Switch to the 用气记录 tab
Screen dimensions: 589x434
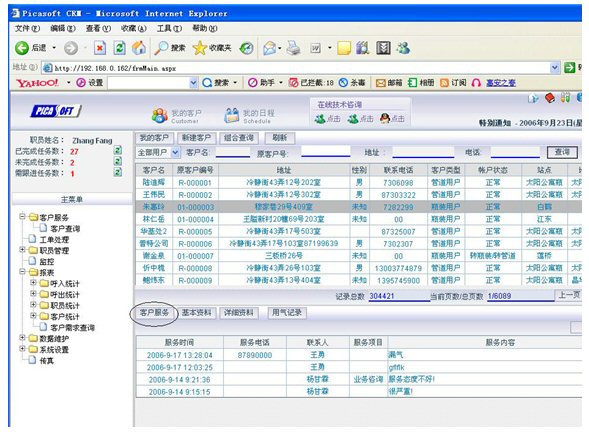coord(287,313)
